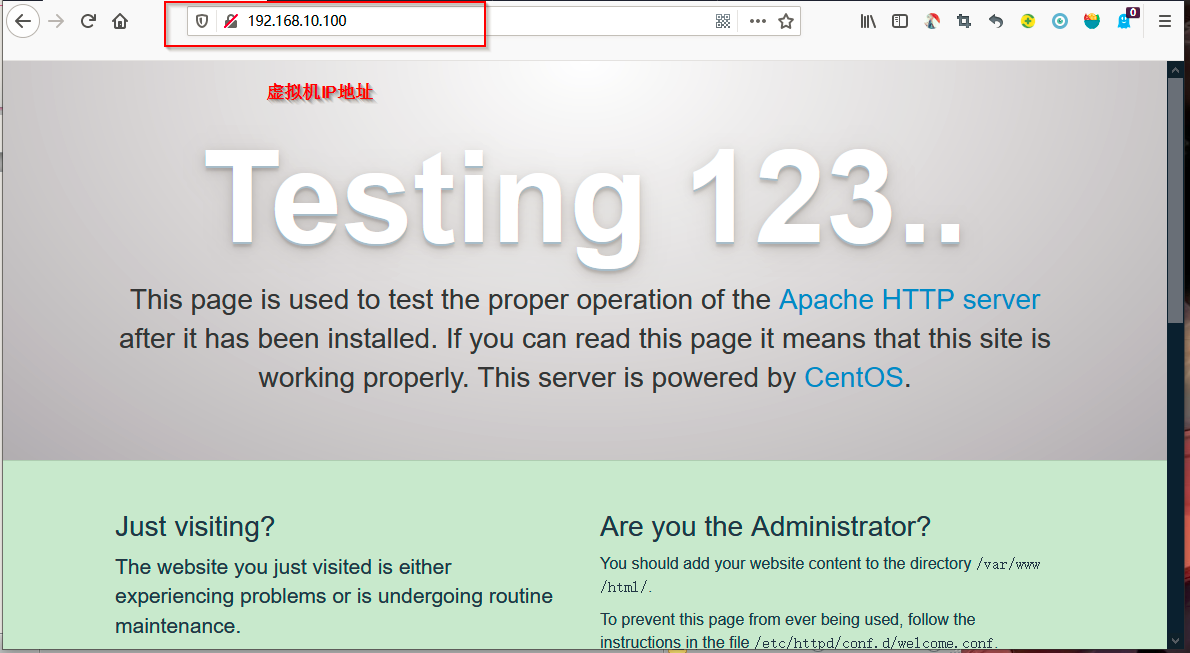Toggle the browser sidebar panel
Screen dimensions: 1190x653
900,21
